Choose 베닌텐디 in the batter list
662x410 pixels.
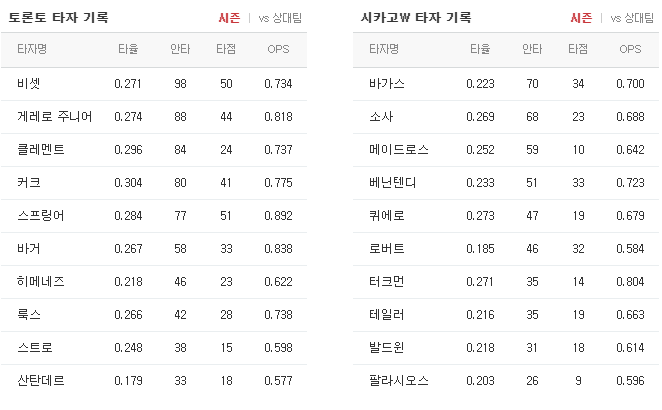(392, 182)
